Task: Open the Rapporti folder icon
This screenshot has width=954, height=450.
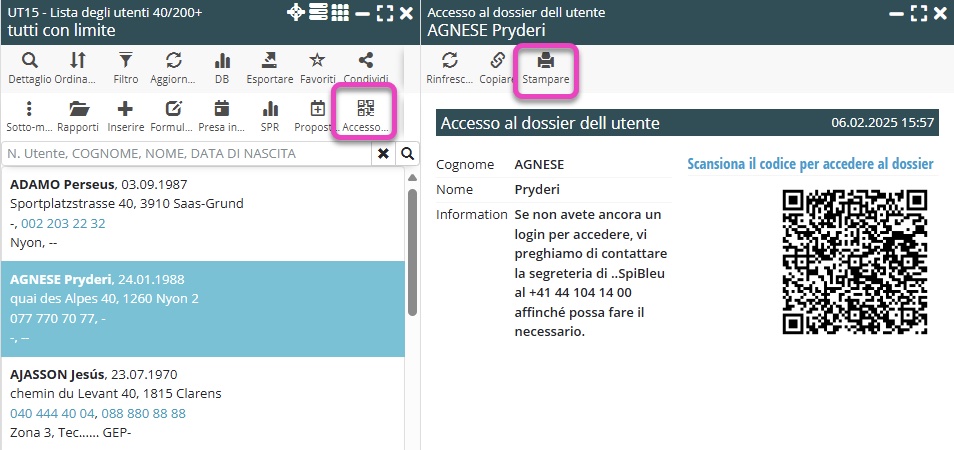Action: coord(78,116)
